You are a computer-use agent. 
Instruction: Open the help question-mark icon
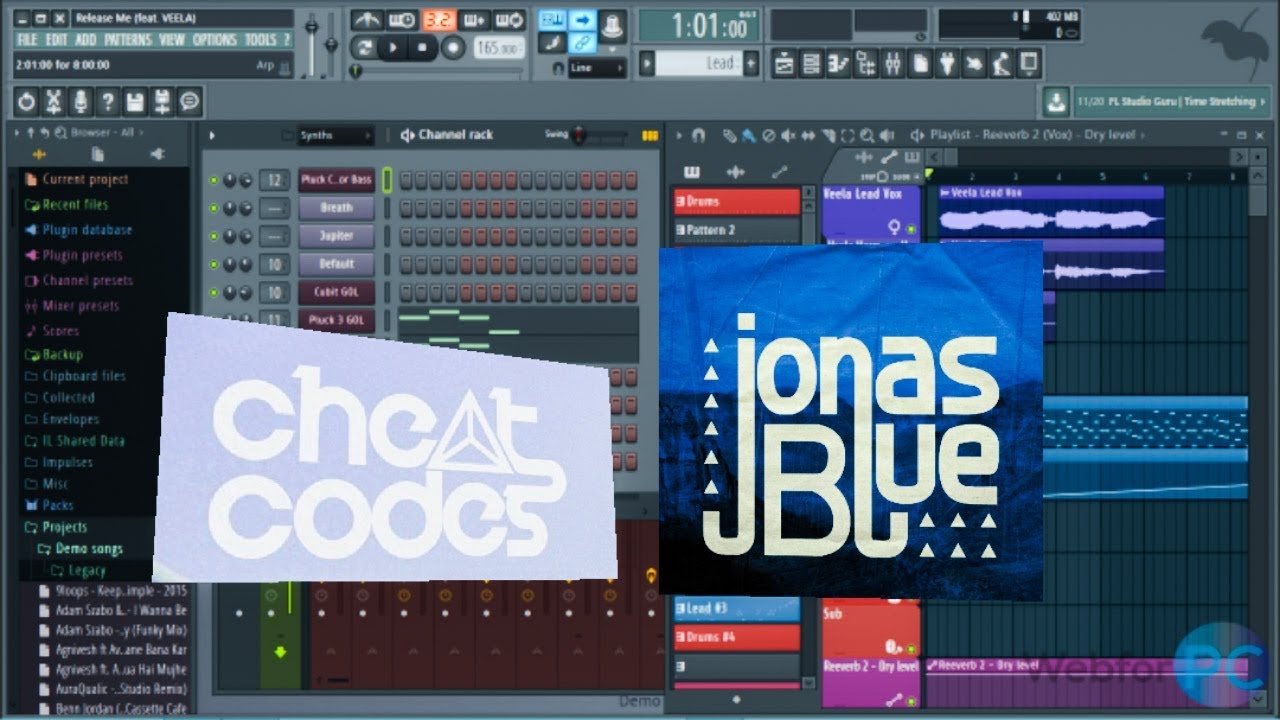pos(108,101)
